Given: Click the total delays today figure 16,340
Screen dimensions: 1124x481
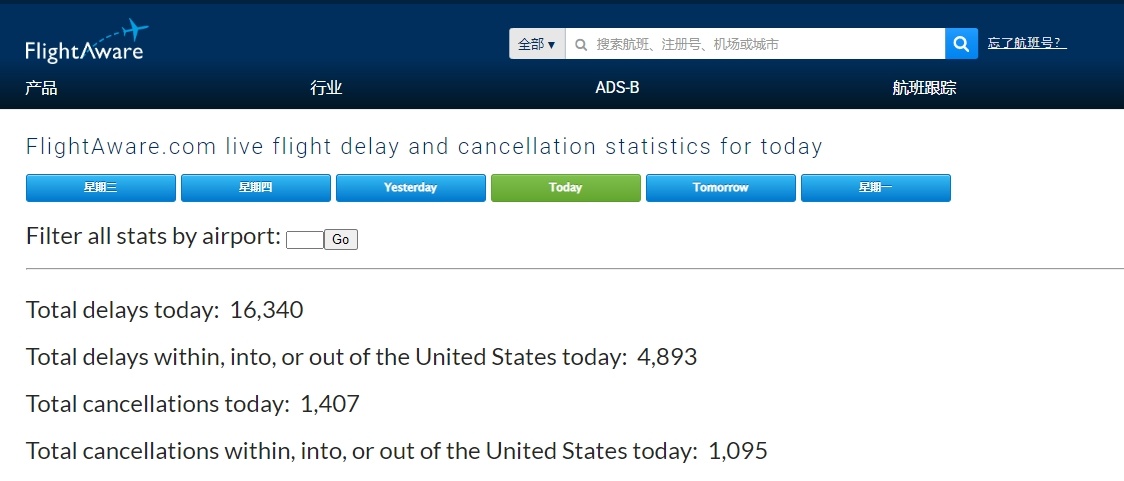Looking at the screenshot, I should (x=266, y=310).
